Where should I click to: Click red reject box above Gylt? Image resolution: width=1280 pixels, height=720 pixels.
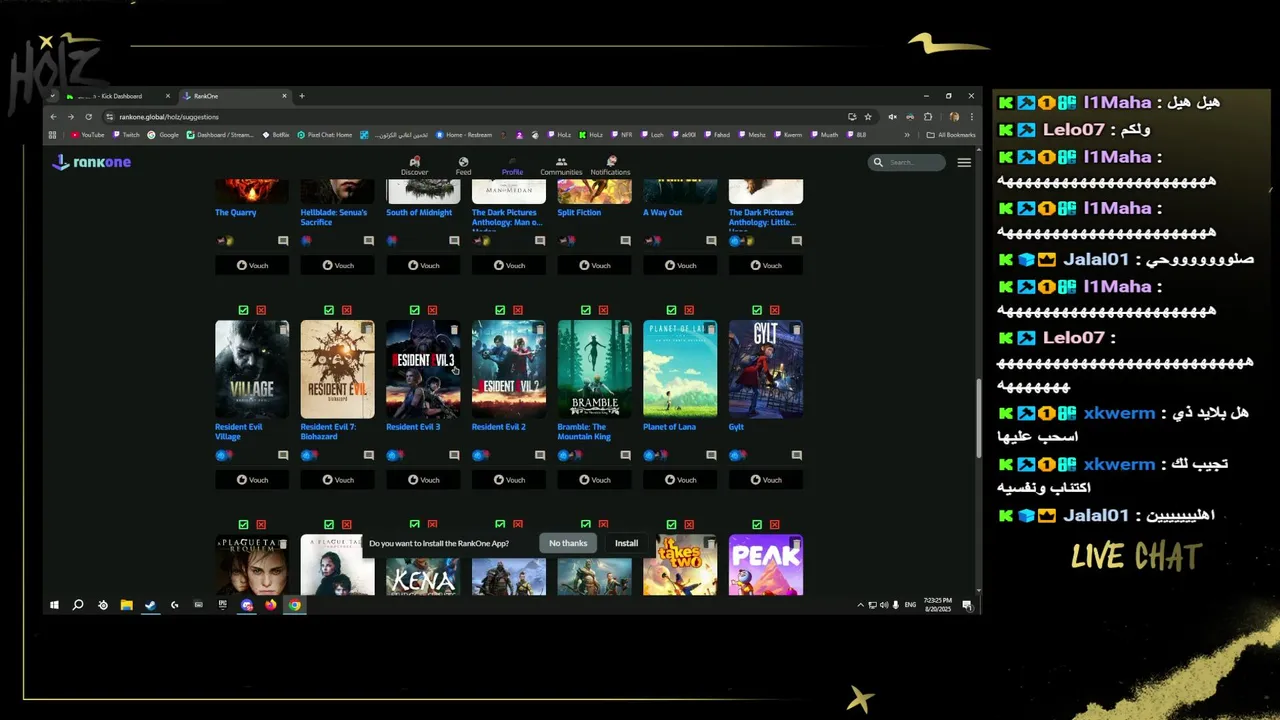[x=775, y=310]
